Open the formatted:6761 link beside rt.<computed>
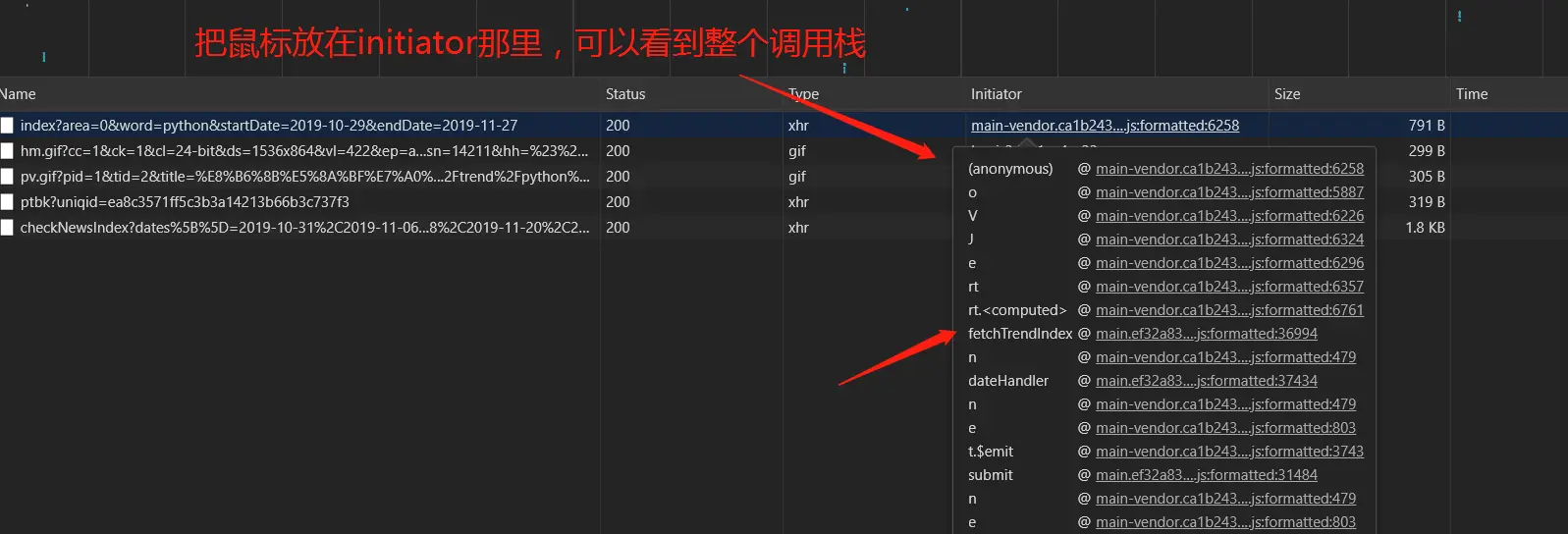Viewport: 1568px width, 534px height. [1229, 310]
